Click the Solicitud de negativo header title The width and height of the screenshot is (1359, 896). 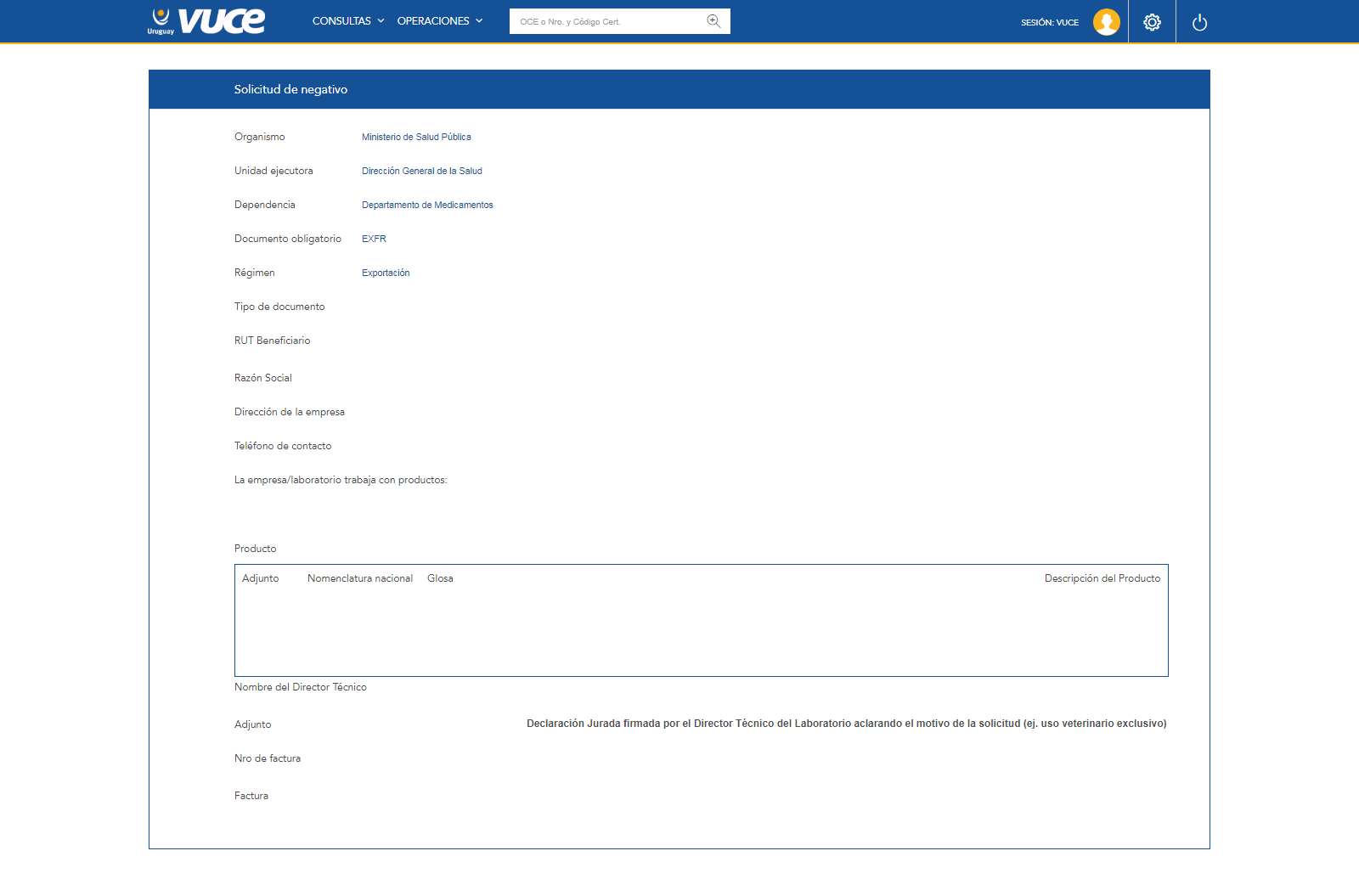(290, 89)
